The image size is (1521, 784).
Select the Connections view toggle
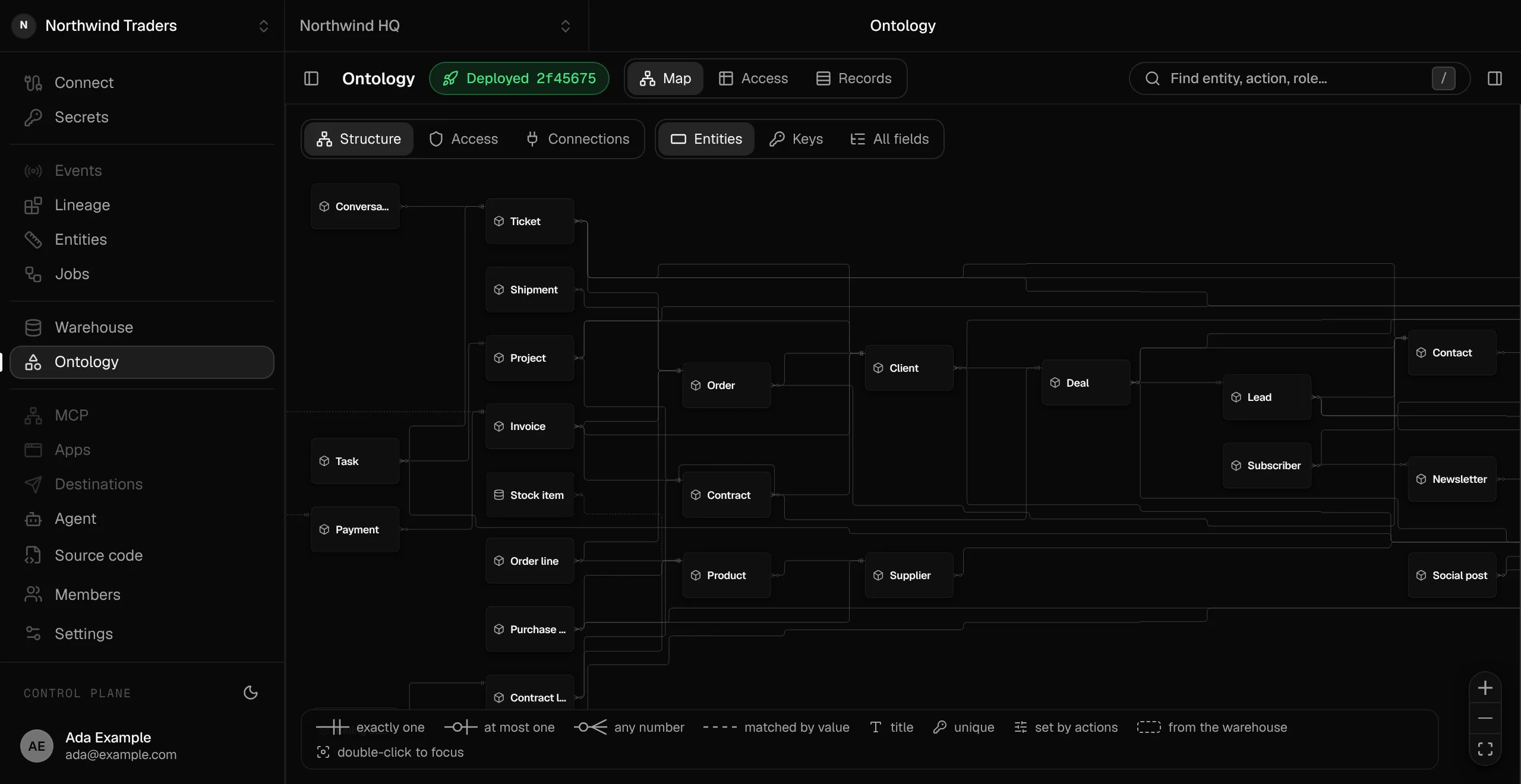(x=578, y=139)
